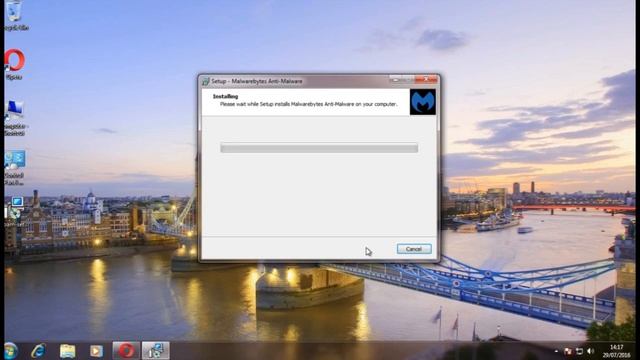This screenshot has height=360, width=640.
Task: Open Windows Explorer from the taskbar
Action: click(67, 351)
